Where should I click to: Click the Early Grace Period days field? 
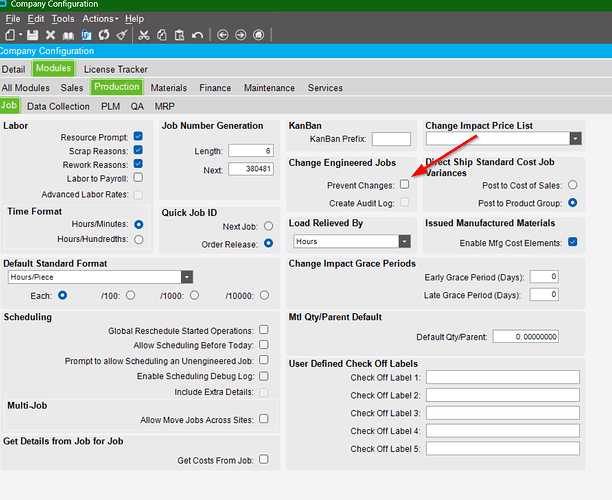point(544,277)
